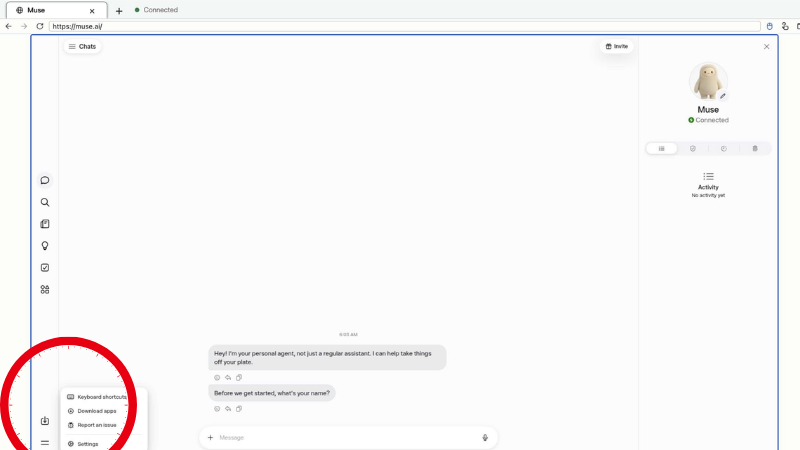
Task: Click the 'Hey! I'm your personal agent' message bubble
Action: (x=327, y=358)
